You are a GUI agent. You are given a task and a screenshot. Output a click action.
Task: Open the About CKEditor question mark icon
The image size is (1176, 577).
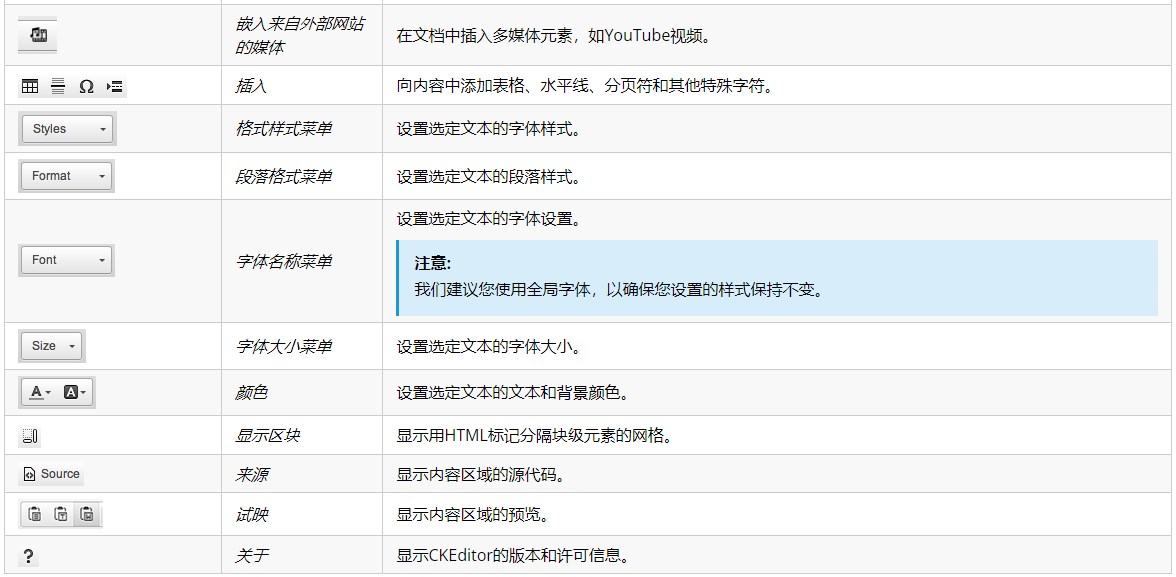point(30,554)
